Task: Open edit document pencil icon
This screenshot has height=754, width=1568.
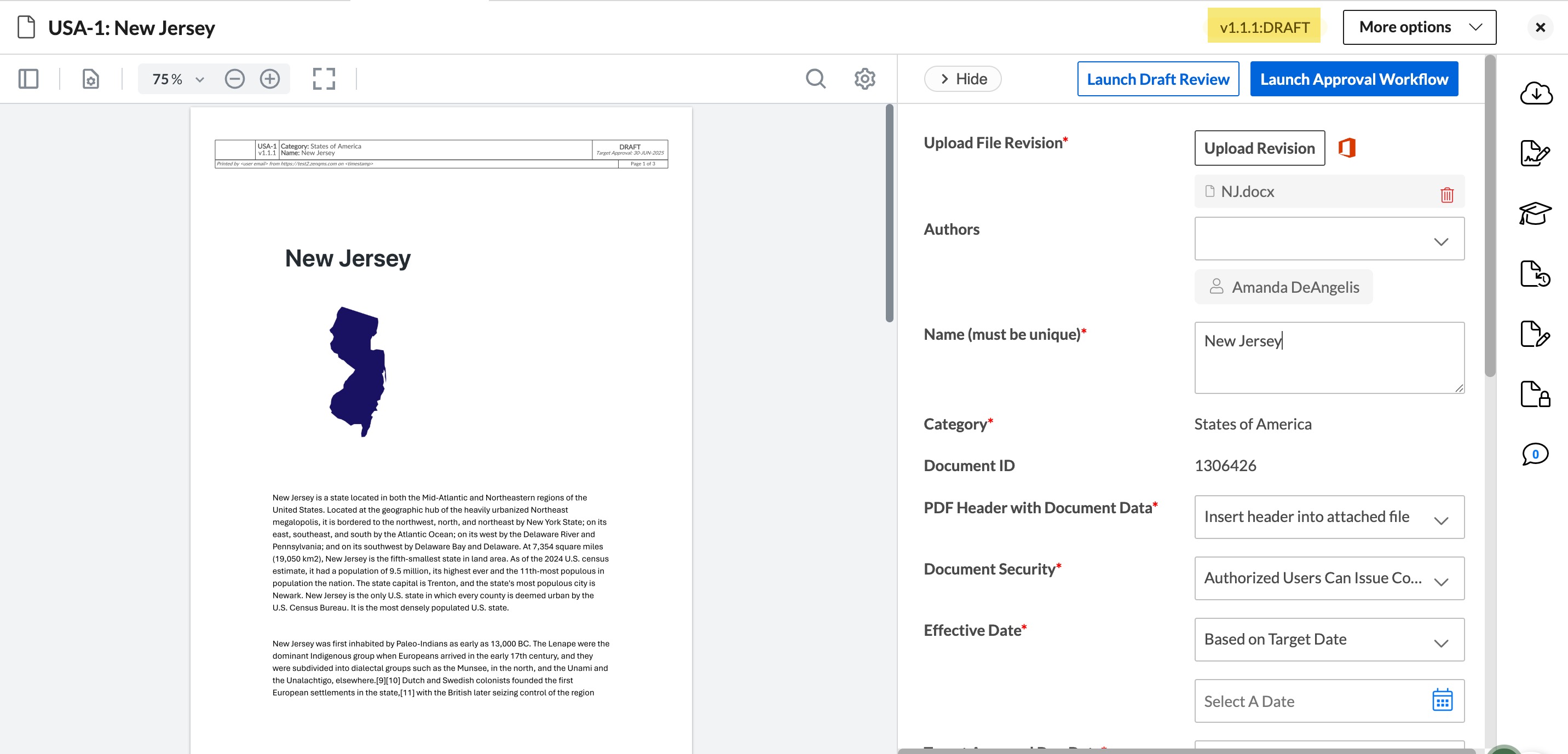Action: click(x=1535, y=333)
